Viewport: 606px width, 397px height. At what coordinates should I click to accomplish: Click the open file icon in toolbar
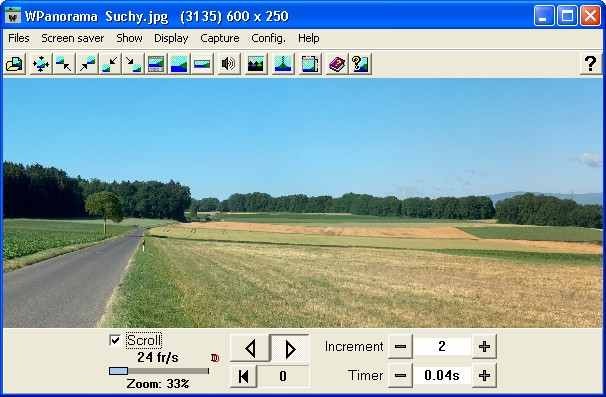15,63
